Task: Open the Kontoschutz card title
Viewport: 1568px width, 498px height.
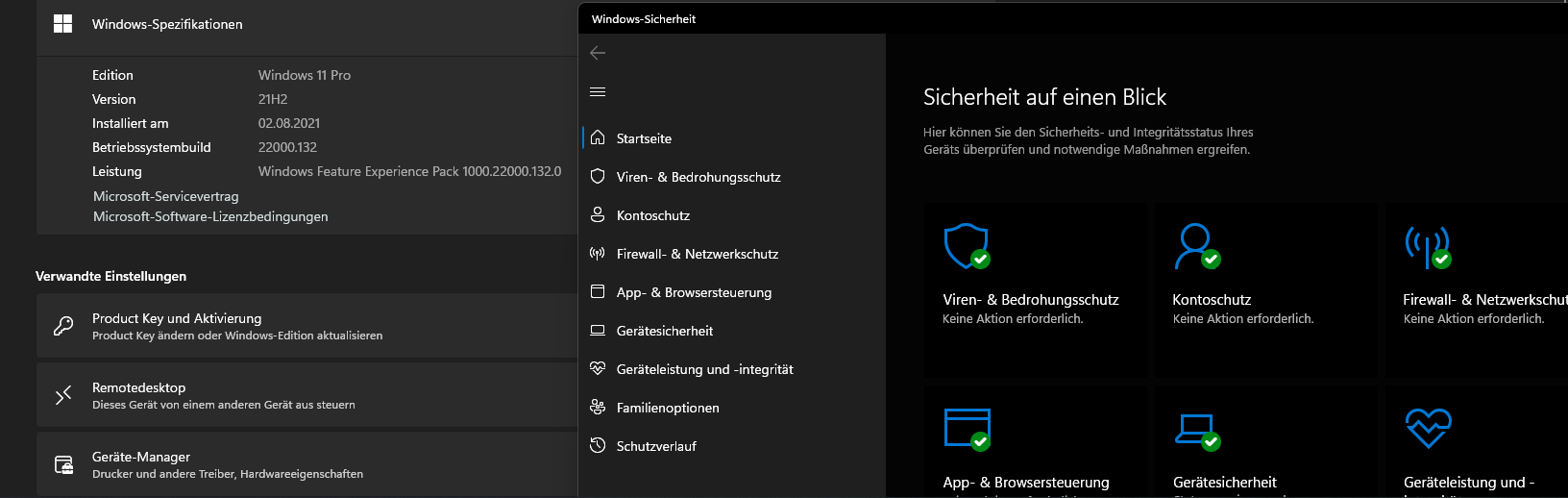Action: coord(1212,300)
